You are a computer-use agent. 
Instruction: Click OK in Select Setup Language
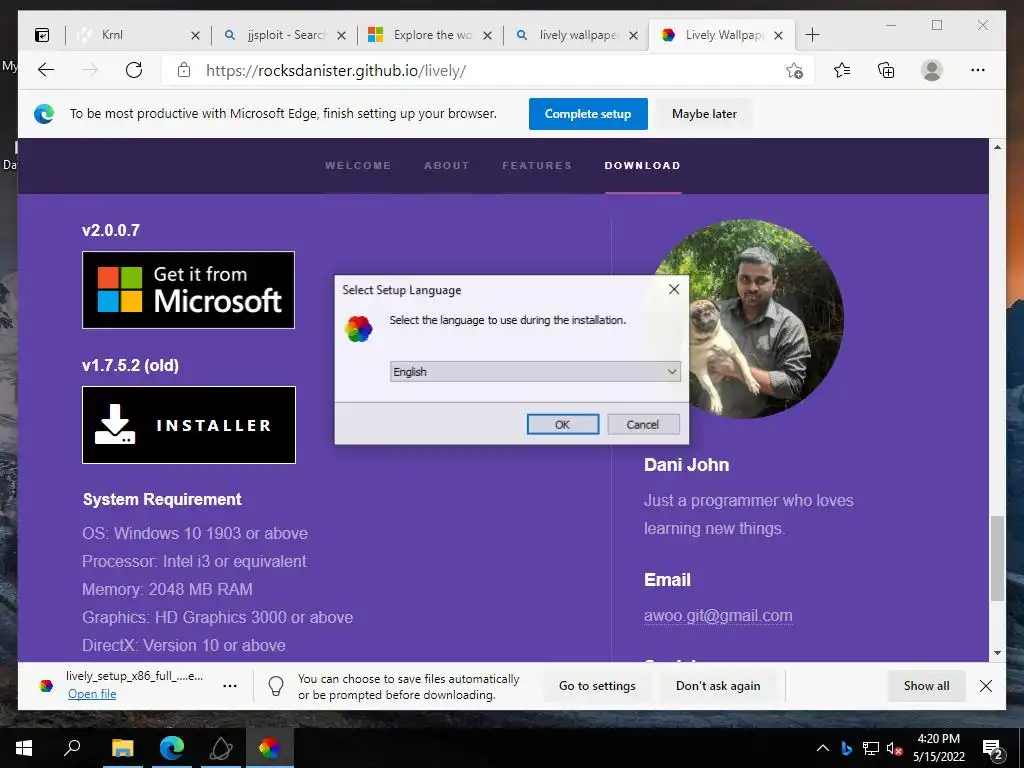(x=562, y=424)
